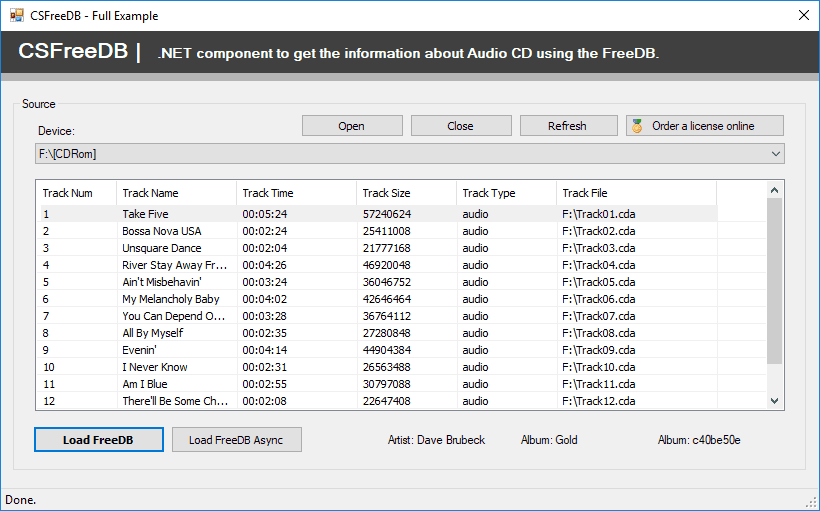
Task: Click the medal icon on license button
Action: pyautogui.click(x=637, y=126)
